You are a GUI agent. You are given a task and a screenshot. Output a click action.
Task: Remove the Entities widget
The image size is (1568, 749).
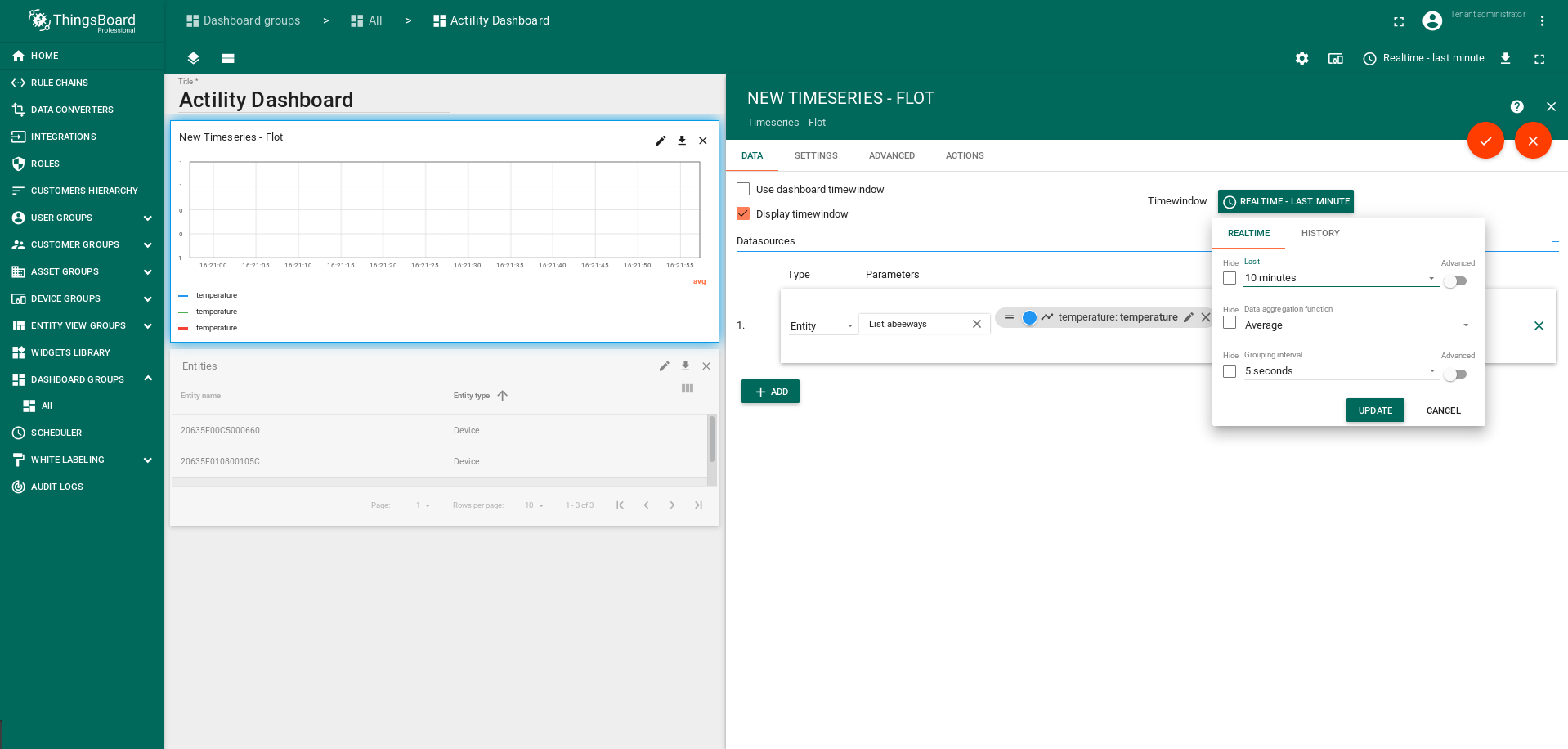pos(706,366)
